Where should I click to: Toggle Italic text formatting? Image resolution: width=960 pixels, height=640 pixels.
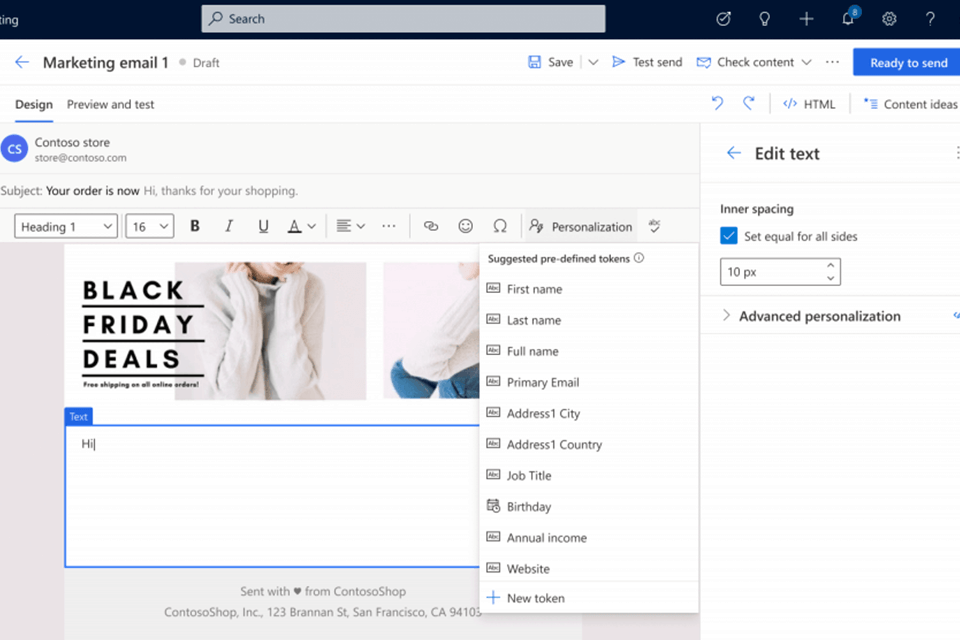tap(229, 226)
